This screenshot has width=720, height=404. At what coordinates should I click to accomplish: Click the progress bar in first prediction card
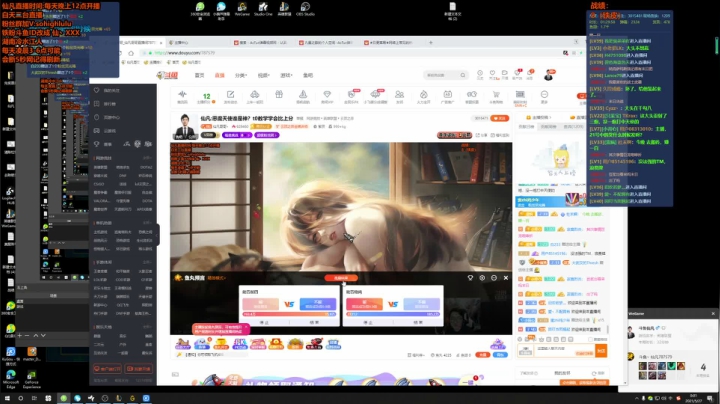click(x=289, y=314)
